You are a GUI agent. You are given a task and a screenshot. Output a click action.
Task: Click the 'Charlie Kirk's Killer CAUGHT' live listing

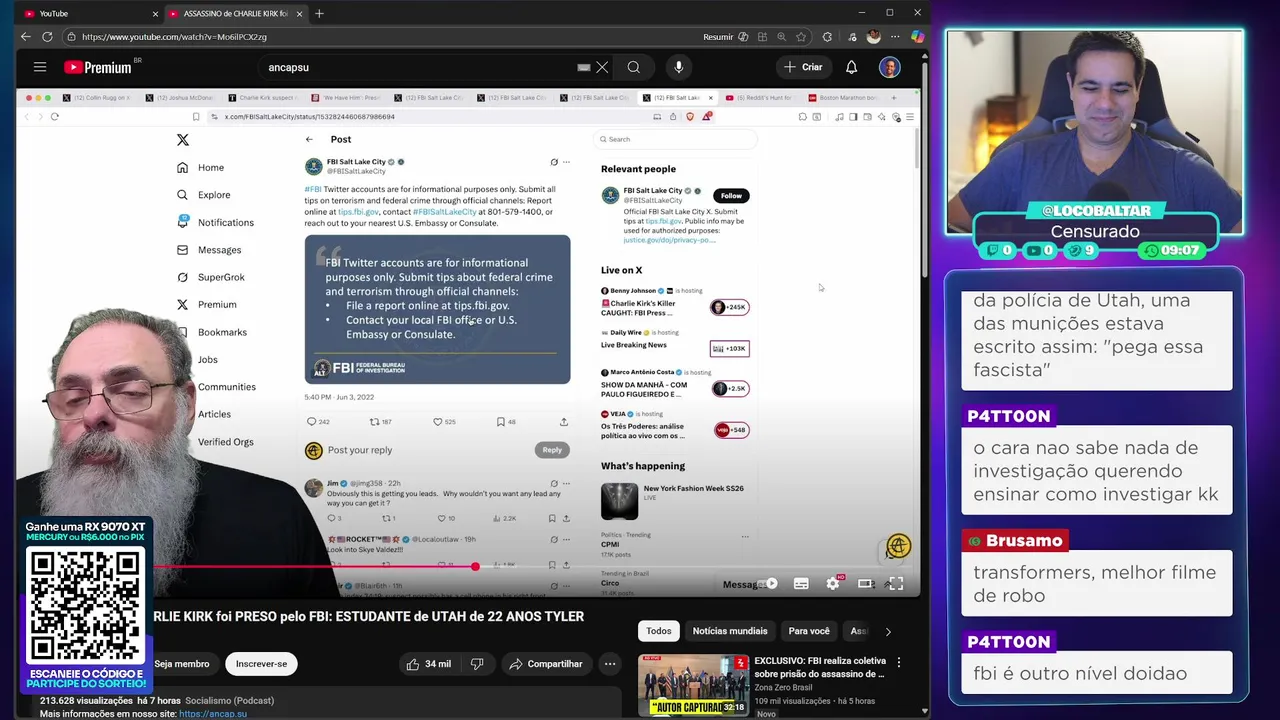point(675,302)
